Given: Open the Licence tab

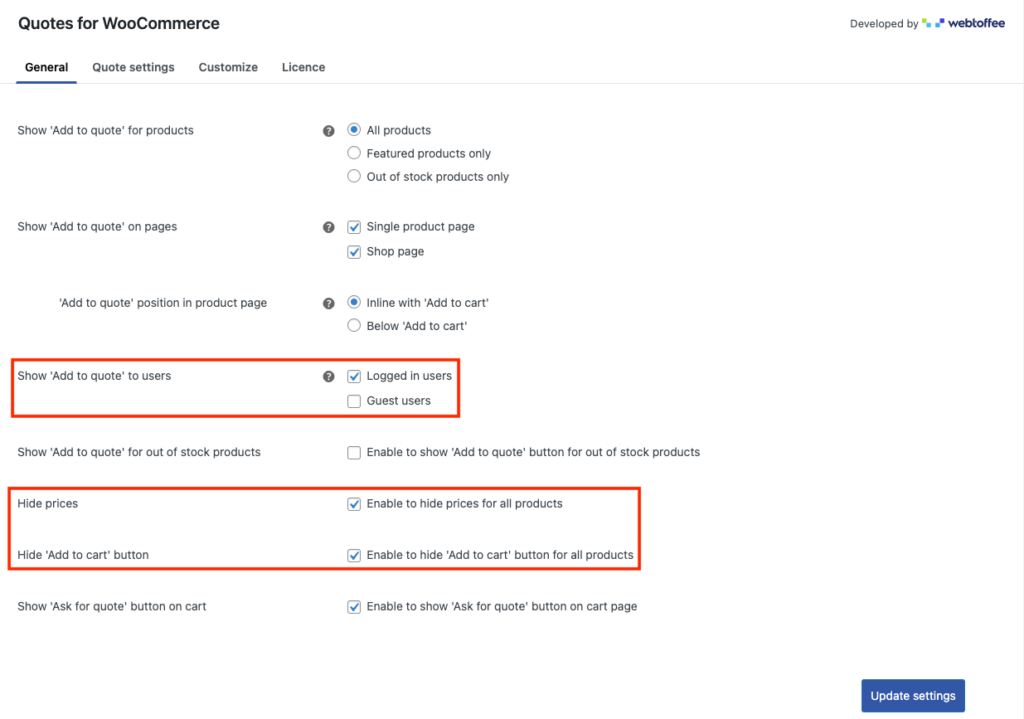Looking at the screenshot, I should (x=303, y=67).
